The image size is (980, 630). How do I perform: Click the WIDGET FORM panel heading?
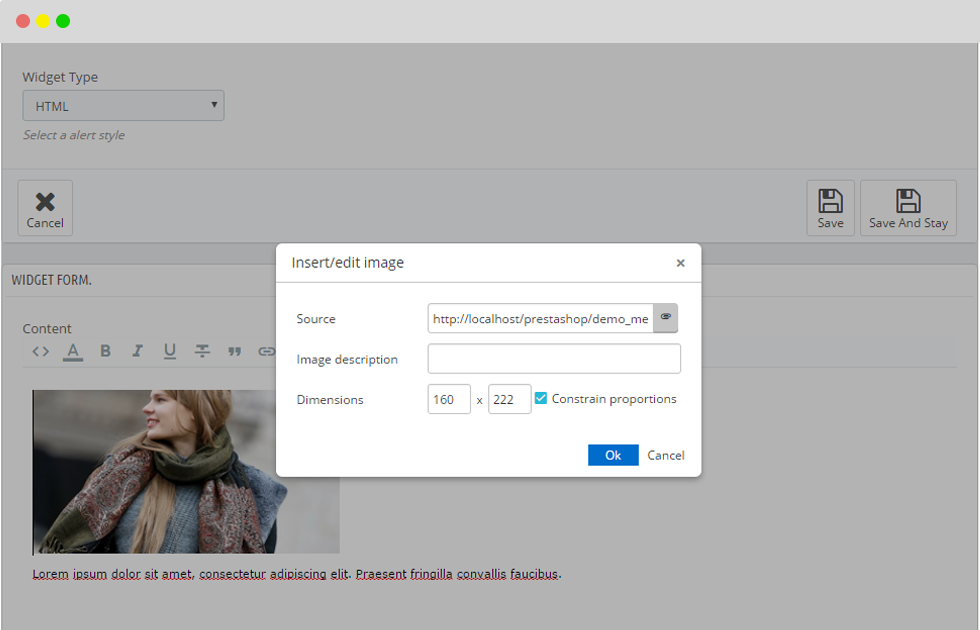[x=51, y=280]
